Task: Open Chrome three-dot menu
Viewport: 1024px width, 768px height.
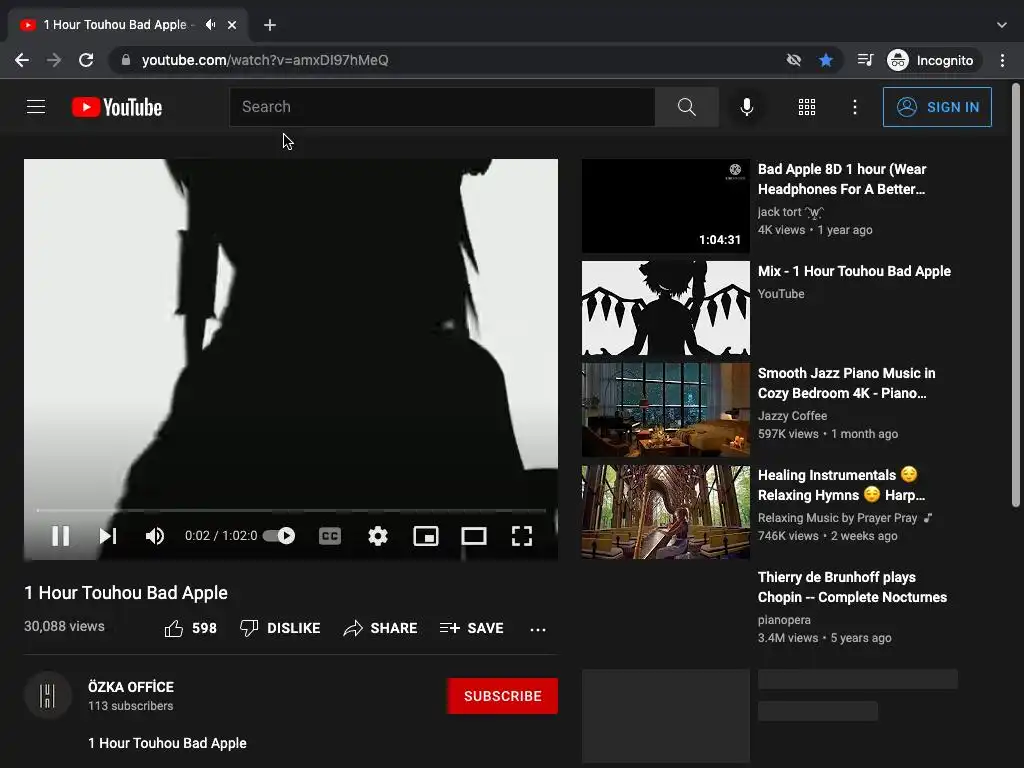Action: [x=1002, y=60]
